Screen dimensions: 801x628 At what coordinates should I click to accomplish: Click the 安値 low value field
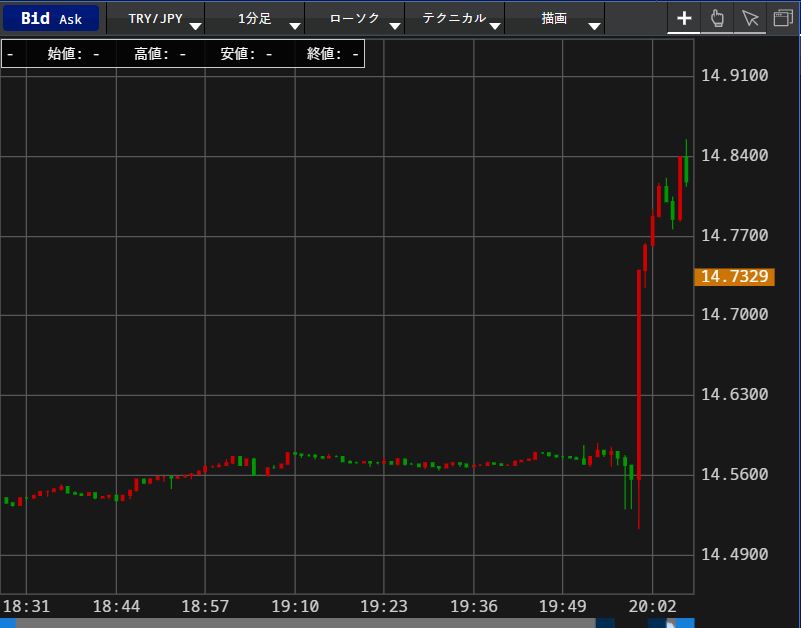pos(246,54)
